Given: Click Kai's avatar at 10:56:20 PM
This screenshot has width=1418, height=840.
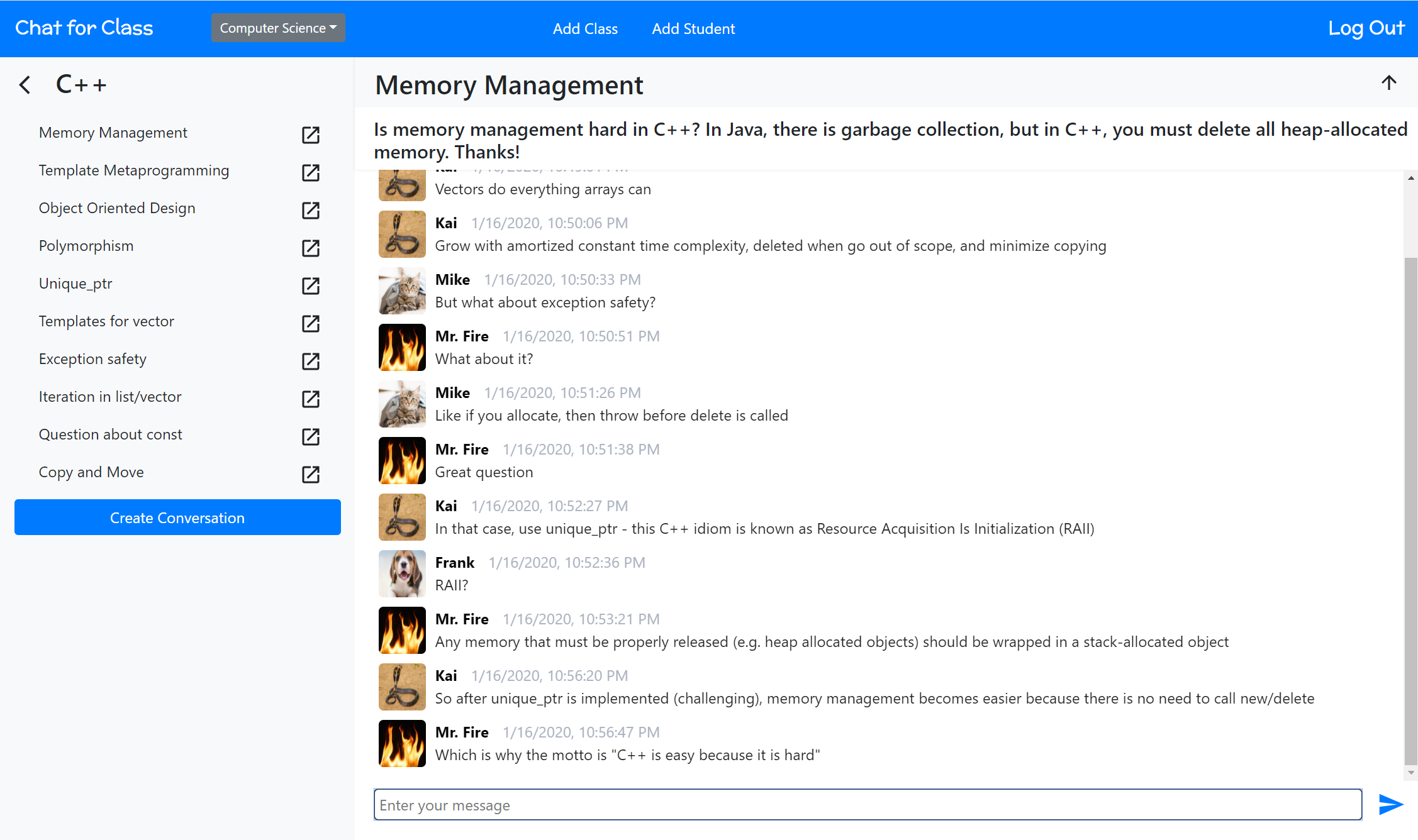Looking at the screenshot, I should click(x=402, y=687).
